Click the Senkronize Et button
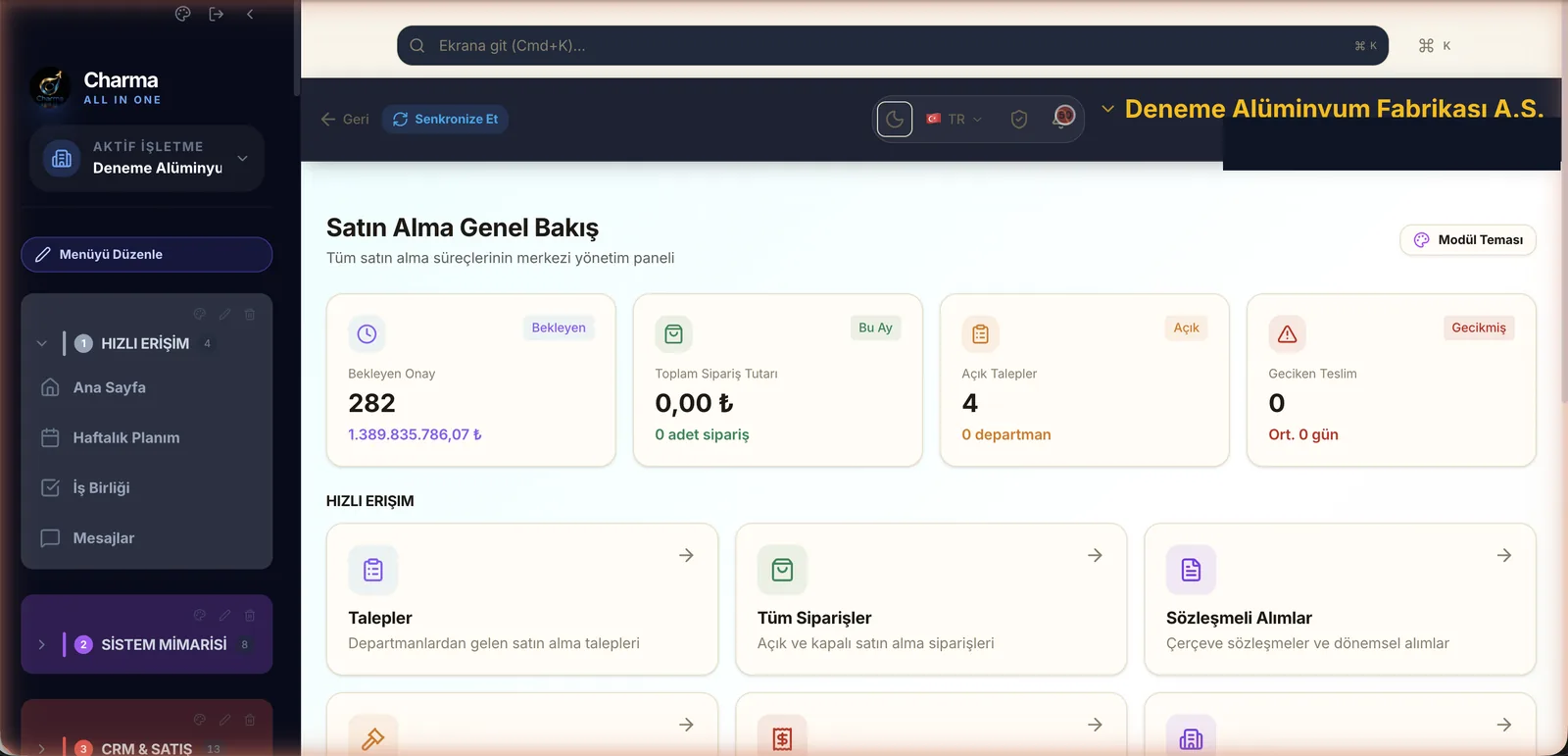Viewport: 1568px width, 756px height. [445, 120]
